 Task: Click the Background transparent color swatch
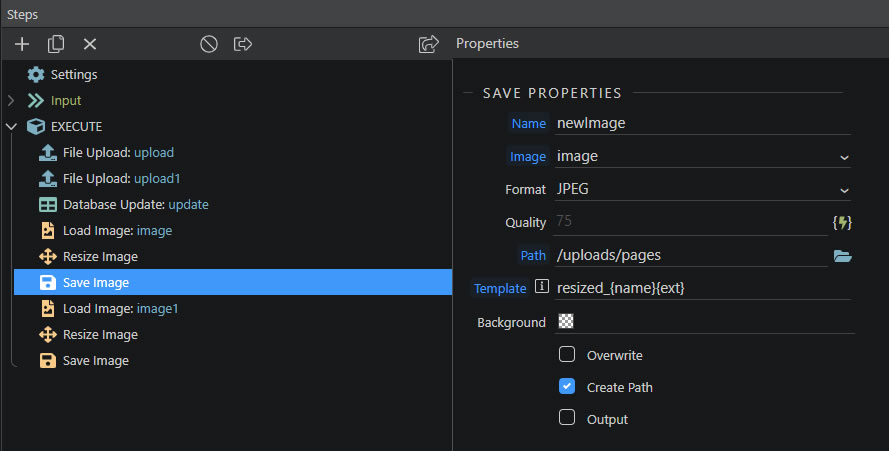click(566, 321)
